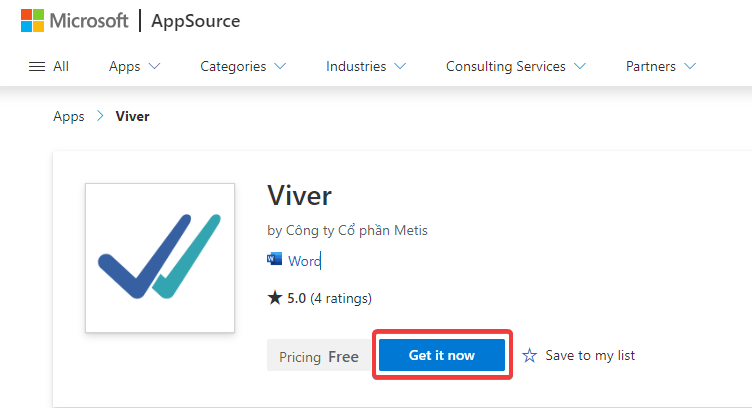
Task: Expand the Apps dropdown chevron
Action: (x=154, y=66)
